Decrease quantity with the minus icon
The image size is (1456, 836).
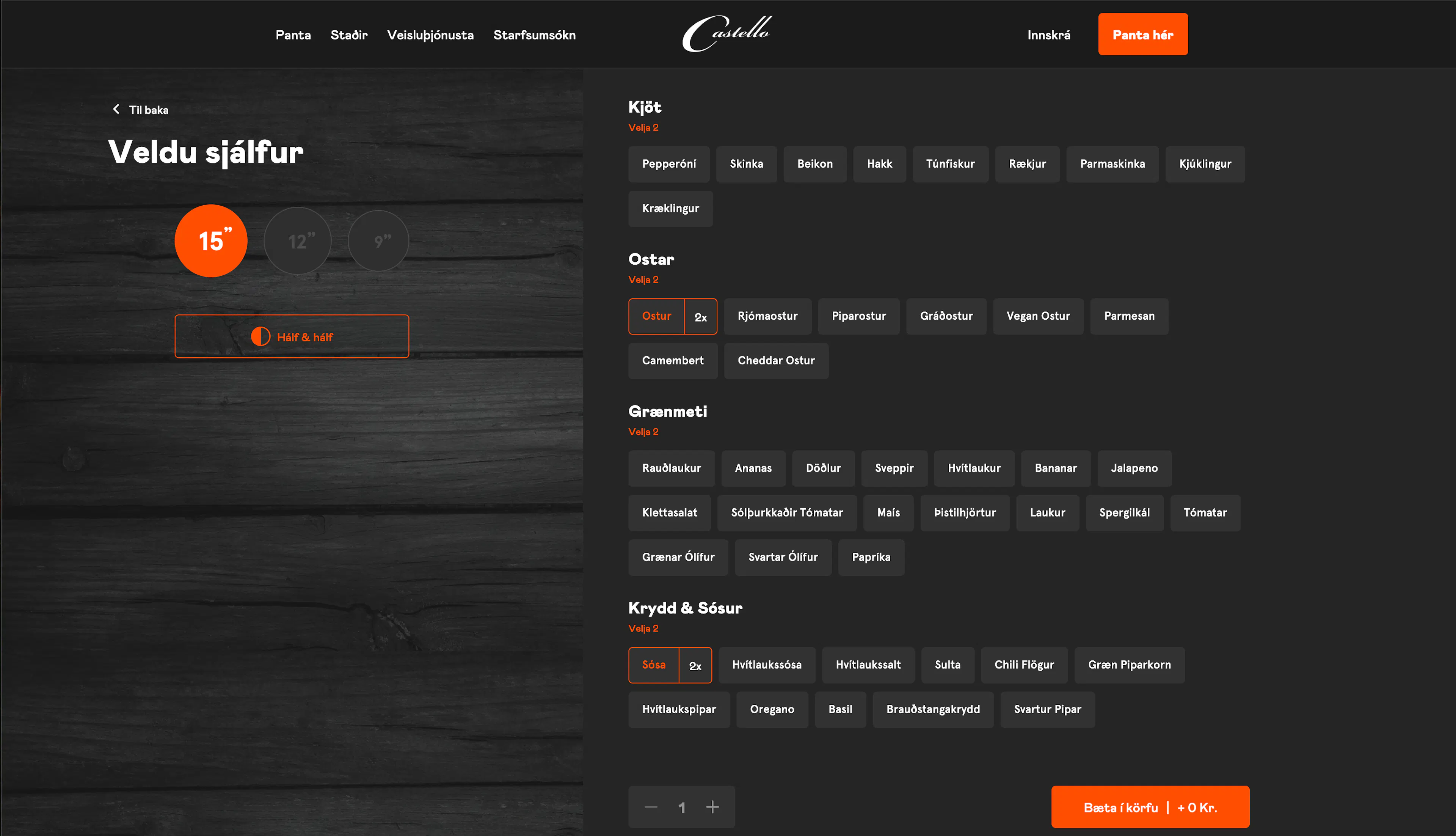coord(651,807)
